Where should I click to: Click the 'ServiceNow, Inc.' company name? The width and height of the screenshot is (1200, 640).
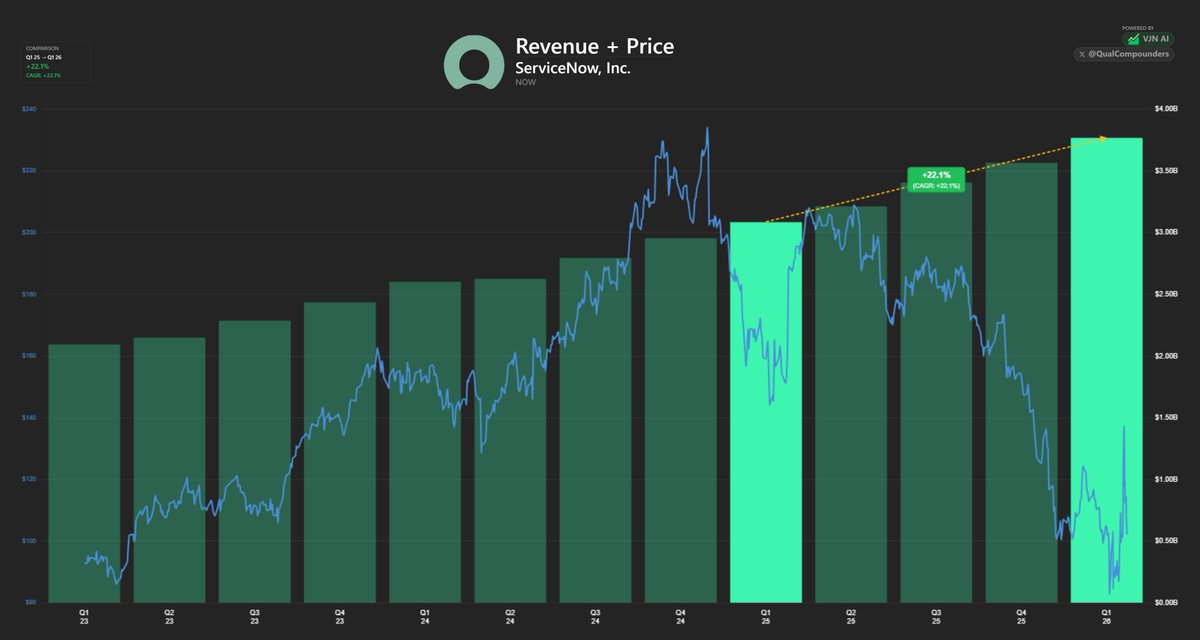pyautogui.click(x=573, y=68)
